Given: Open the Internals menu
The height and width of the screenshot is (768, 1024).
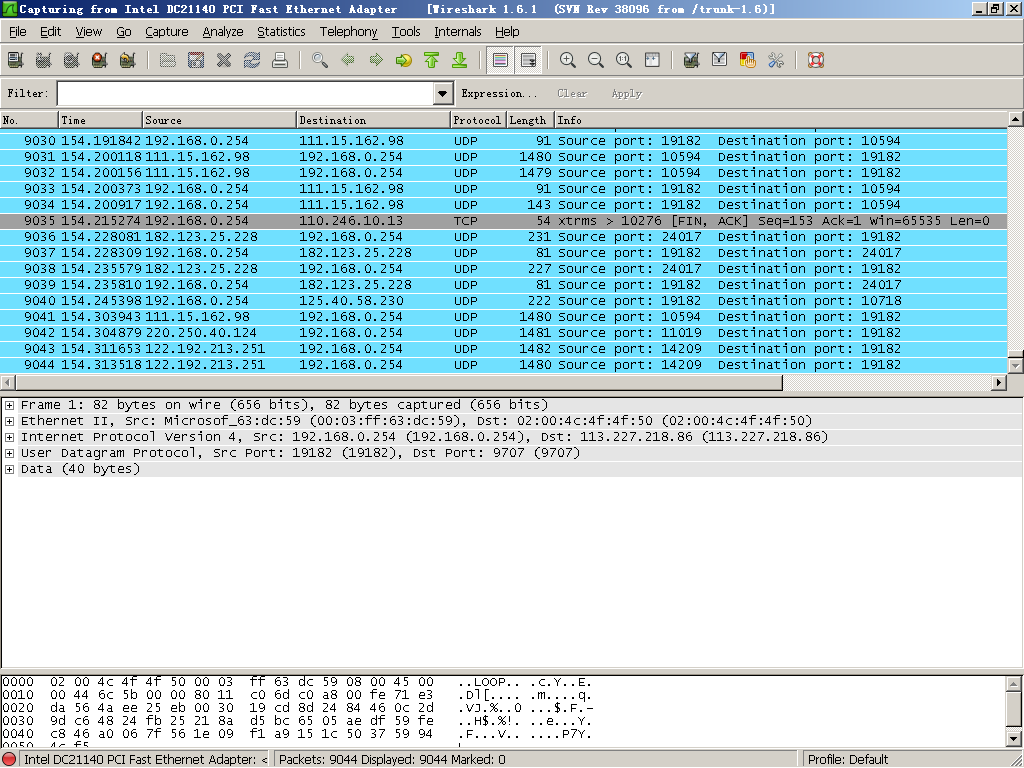Looking at the screenshot, I should tap(457, 31).
